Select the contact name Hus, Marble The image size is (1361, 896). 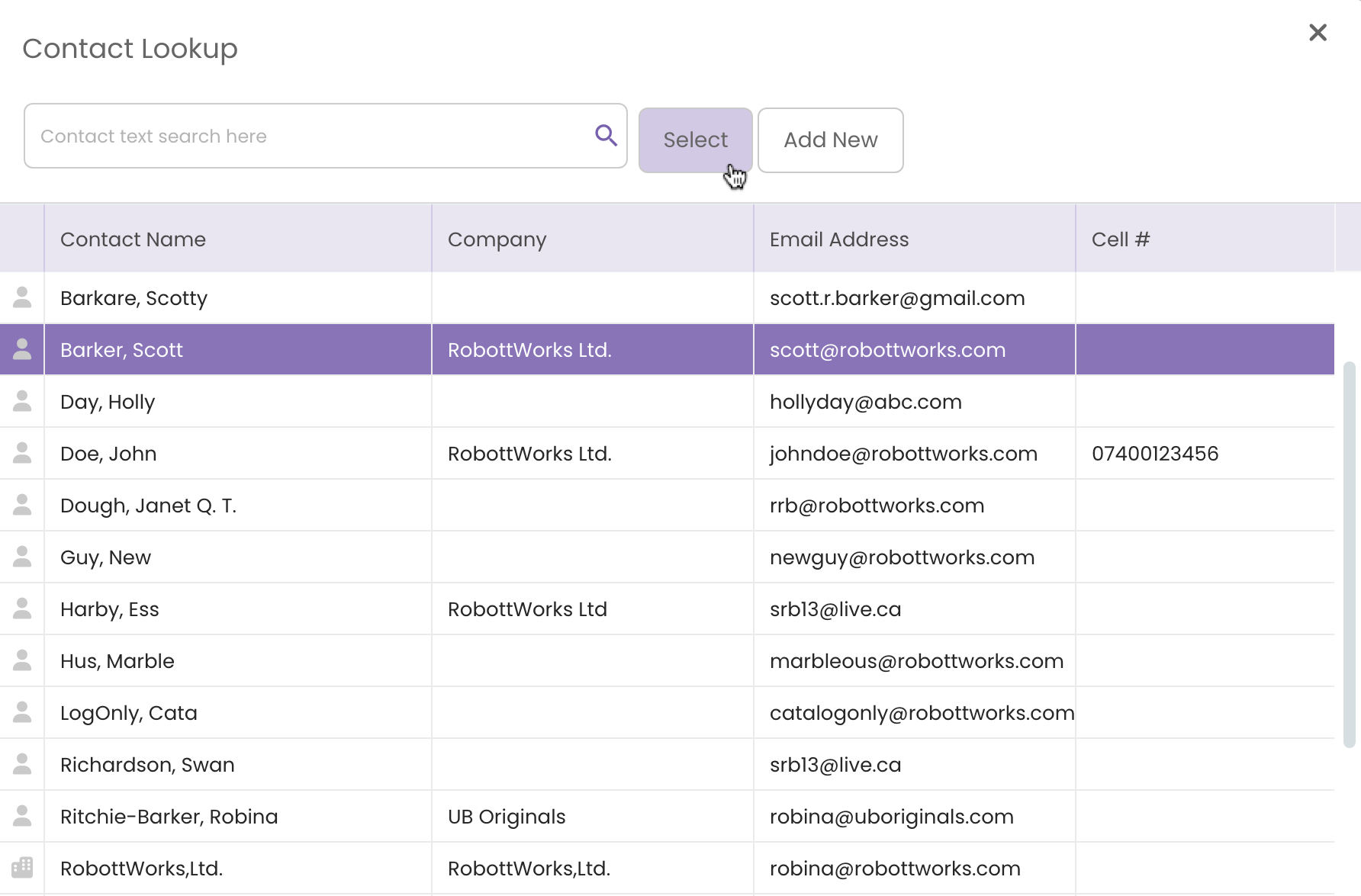(117, 661)
